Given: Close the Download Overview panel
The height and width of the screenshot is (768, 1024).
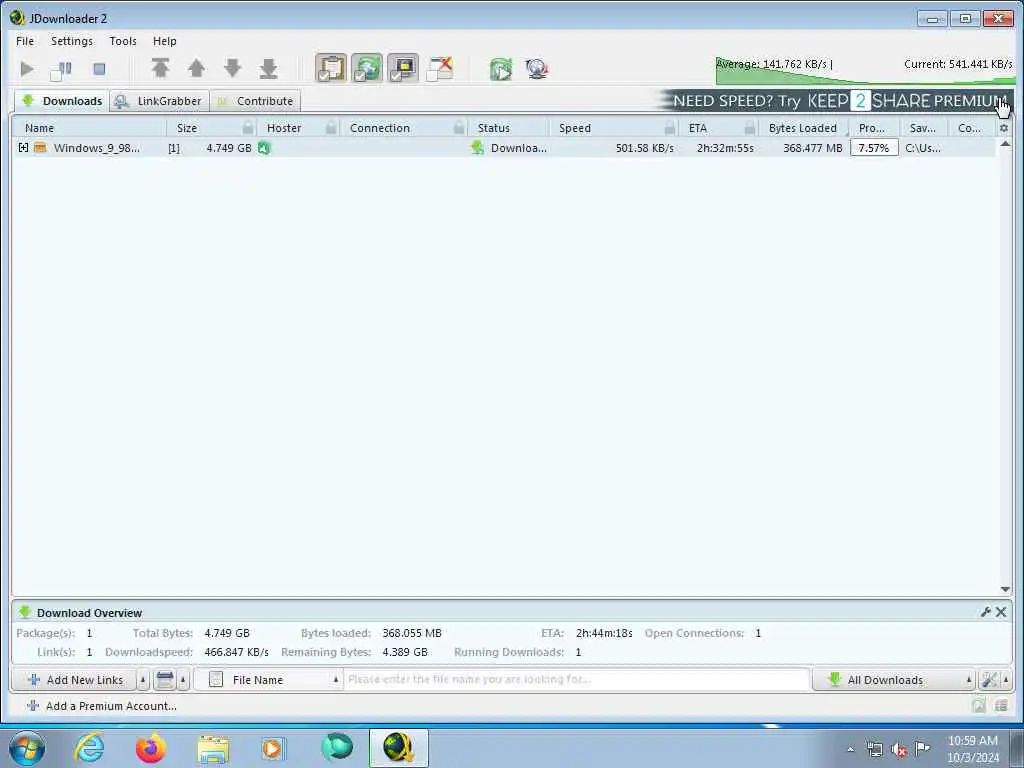Looking at the screenshot, I should pos(1000,612).
